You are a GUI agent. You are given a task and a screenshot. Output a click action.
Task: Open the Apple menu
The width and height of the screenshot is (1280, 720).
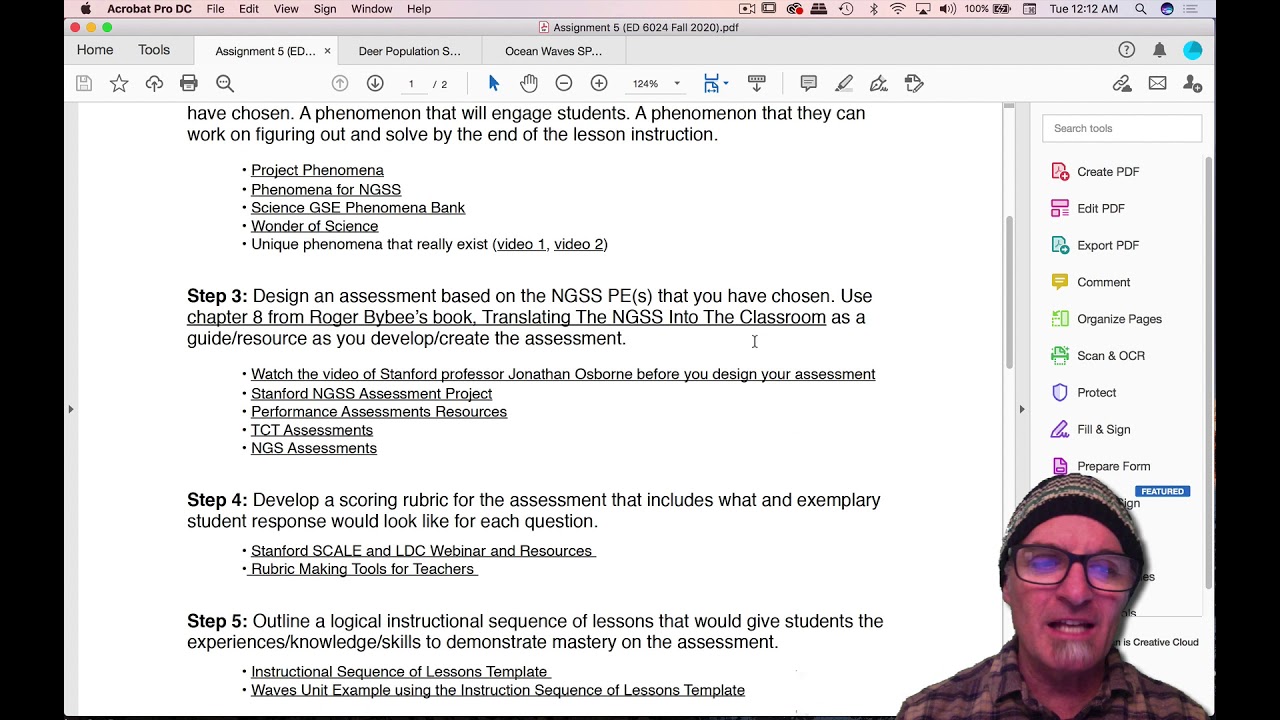[x=85, y=9]
